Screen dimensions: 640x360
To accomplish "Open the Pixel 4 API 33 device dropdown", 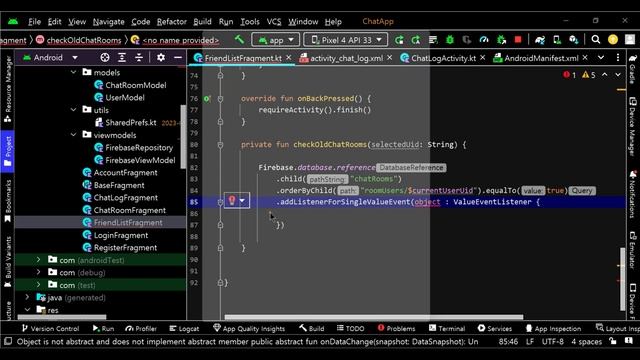I will pyautogui.click(x=346, y=40).
